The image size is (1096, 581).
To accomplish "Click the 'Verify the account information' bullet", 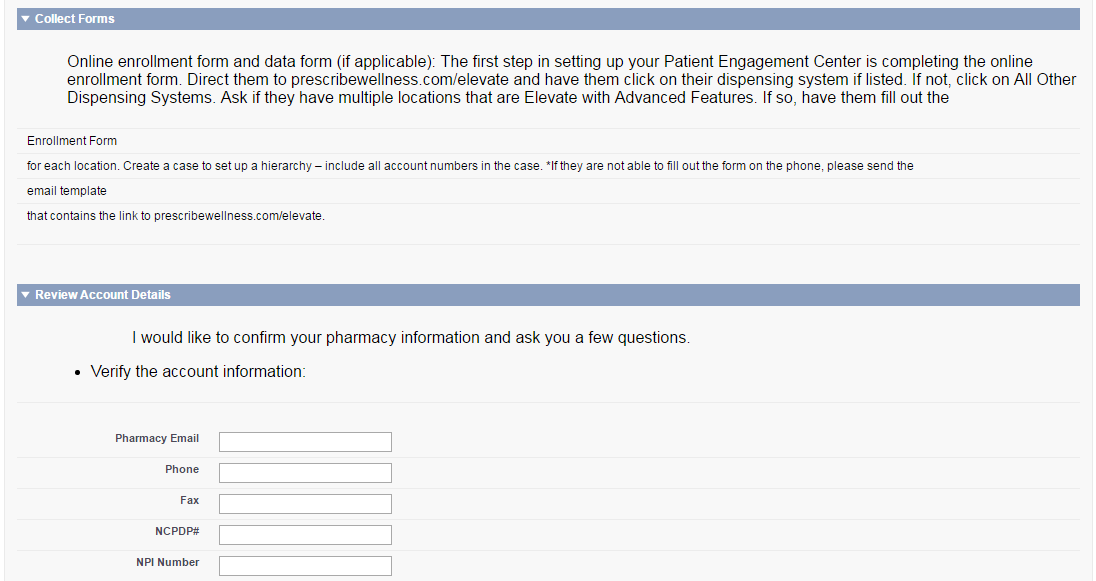I will click(198, 372).
